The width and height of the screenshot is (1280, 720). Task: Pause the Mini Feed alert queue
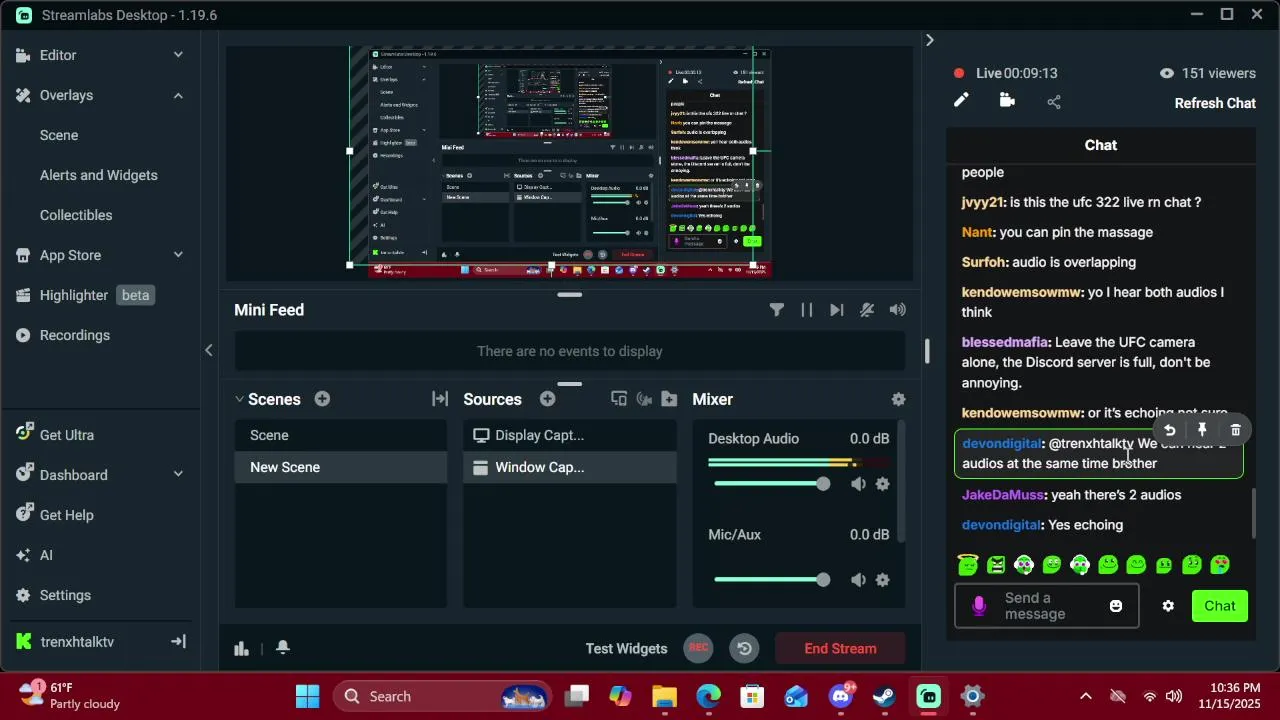point(806,310)
